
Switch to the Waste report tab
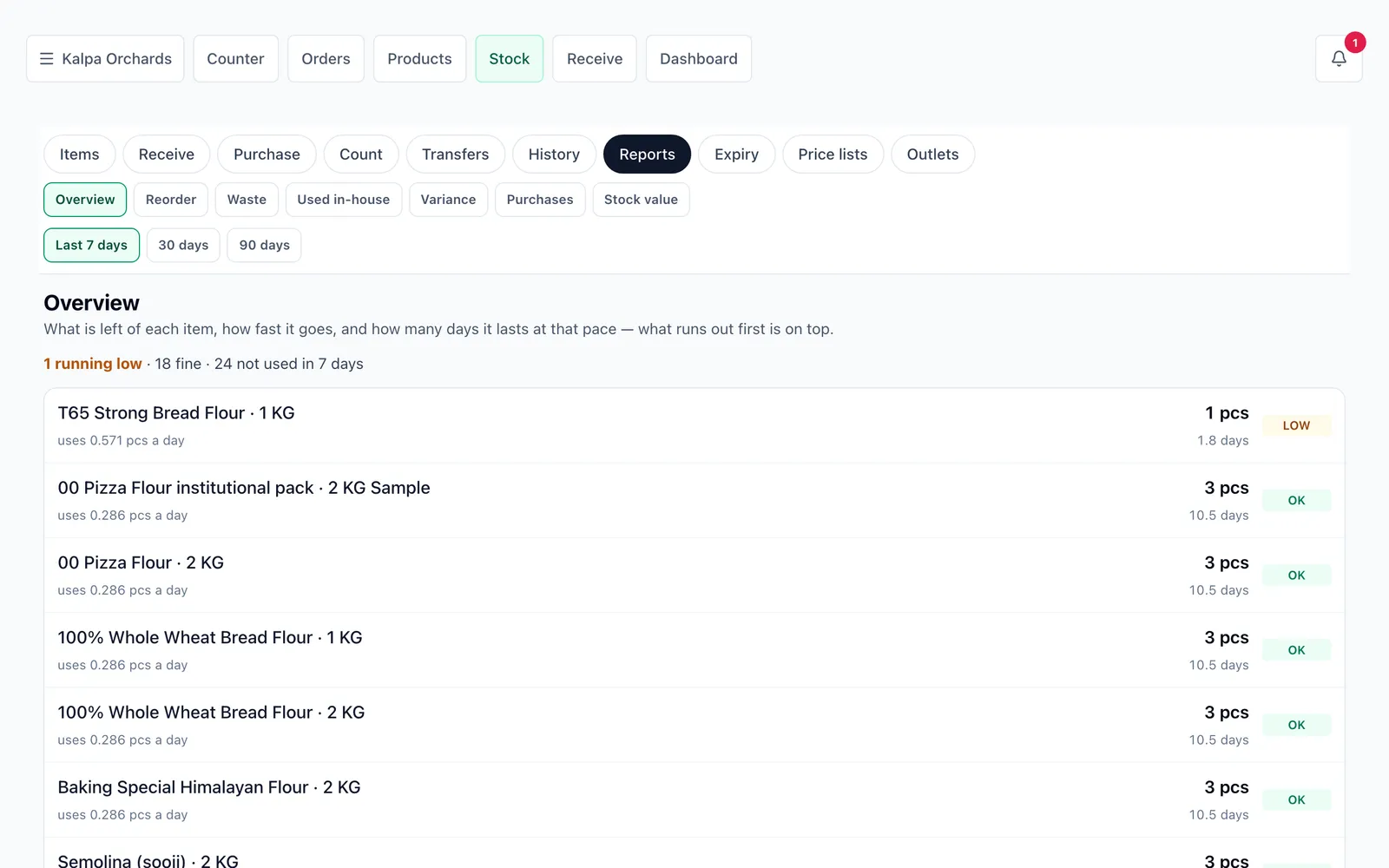click(x=247, y=200)
